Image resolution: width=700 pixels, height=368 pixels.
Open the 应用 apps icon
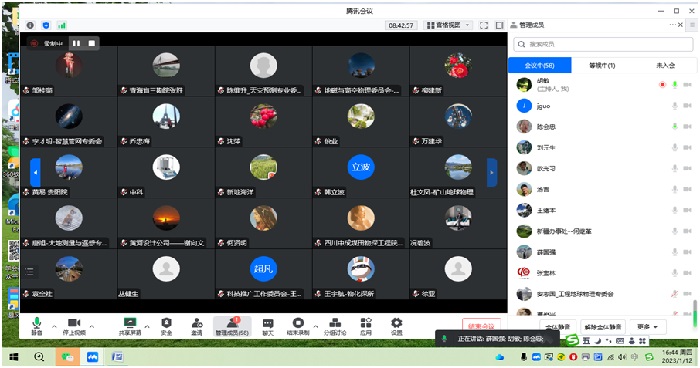click(x=366, y=326)
